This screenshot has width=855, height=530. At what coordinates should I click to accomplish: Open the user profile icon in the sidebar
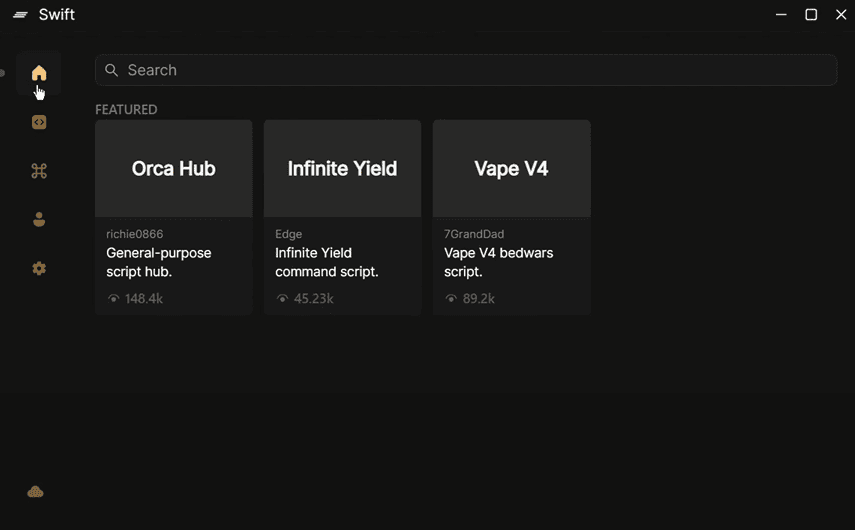coord(39,219)
